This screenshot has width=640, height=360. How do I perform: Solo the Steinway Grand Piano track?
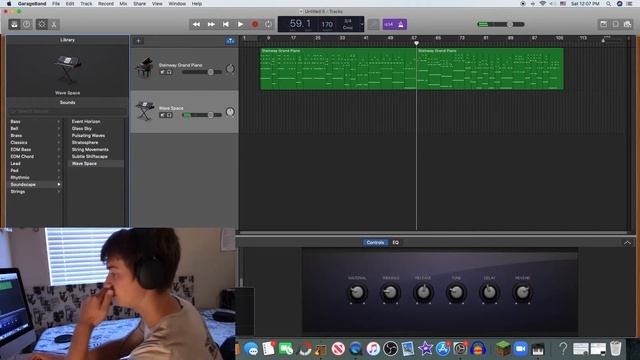tap(169, 72)
